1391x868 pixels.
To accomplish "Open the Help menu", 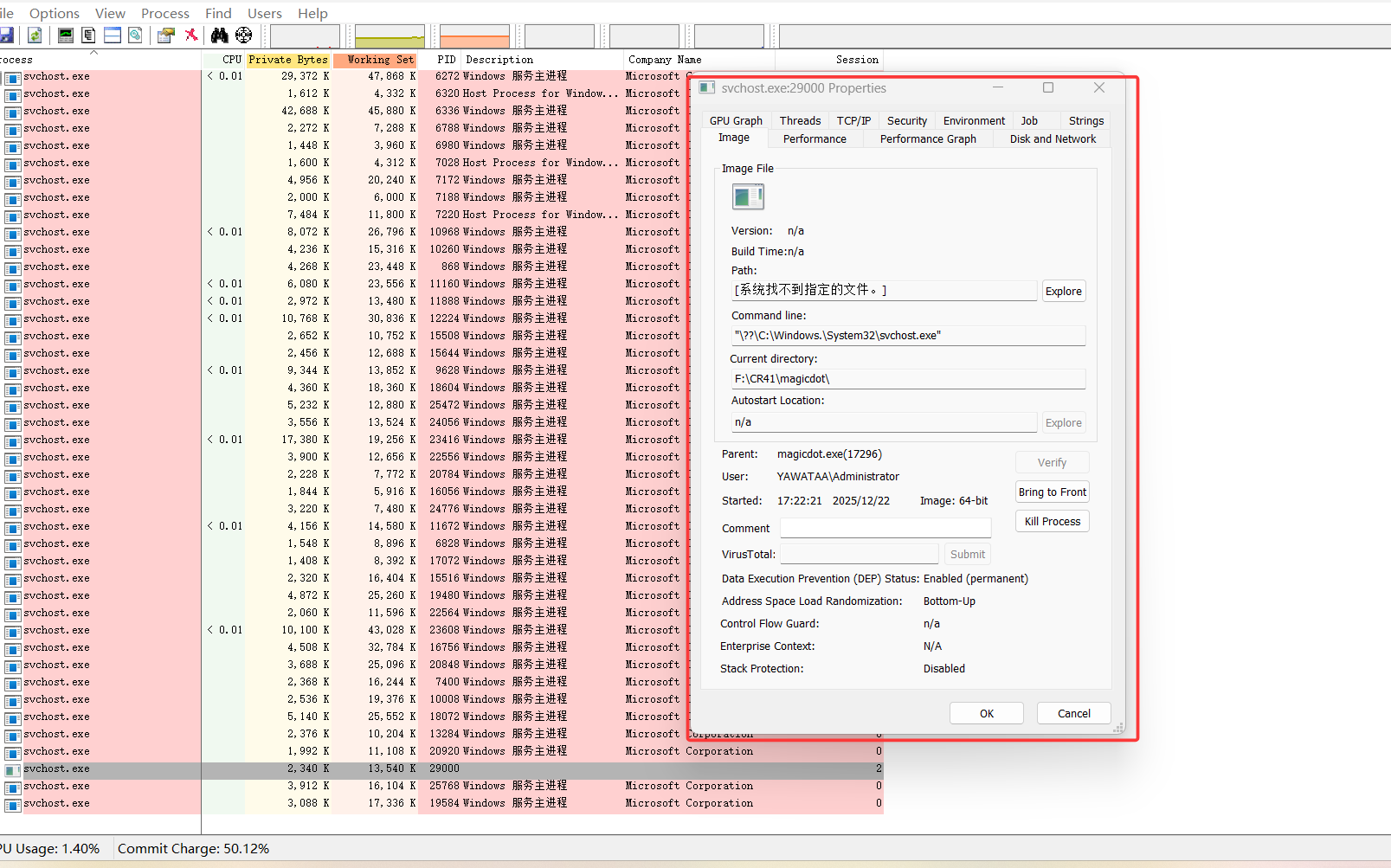I will pos(312,13).
